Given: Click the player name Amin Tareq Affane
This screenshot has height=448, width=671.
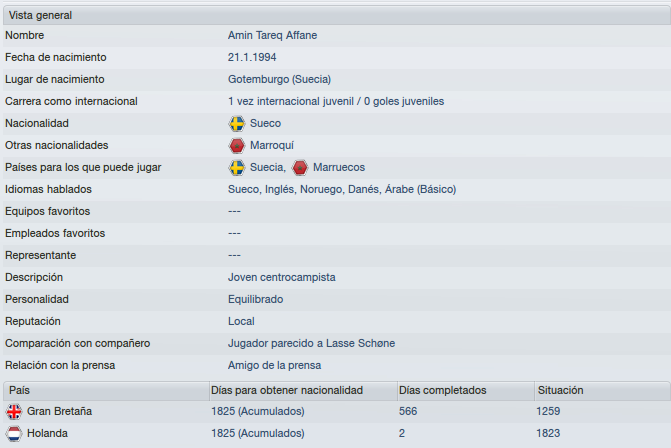Looking at the screenshot, I should click(x=272, y=35).
